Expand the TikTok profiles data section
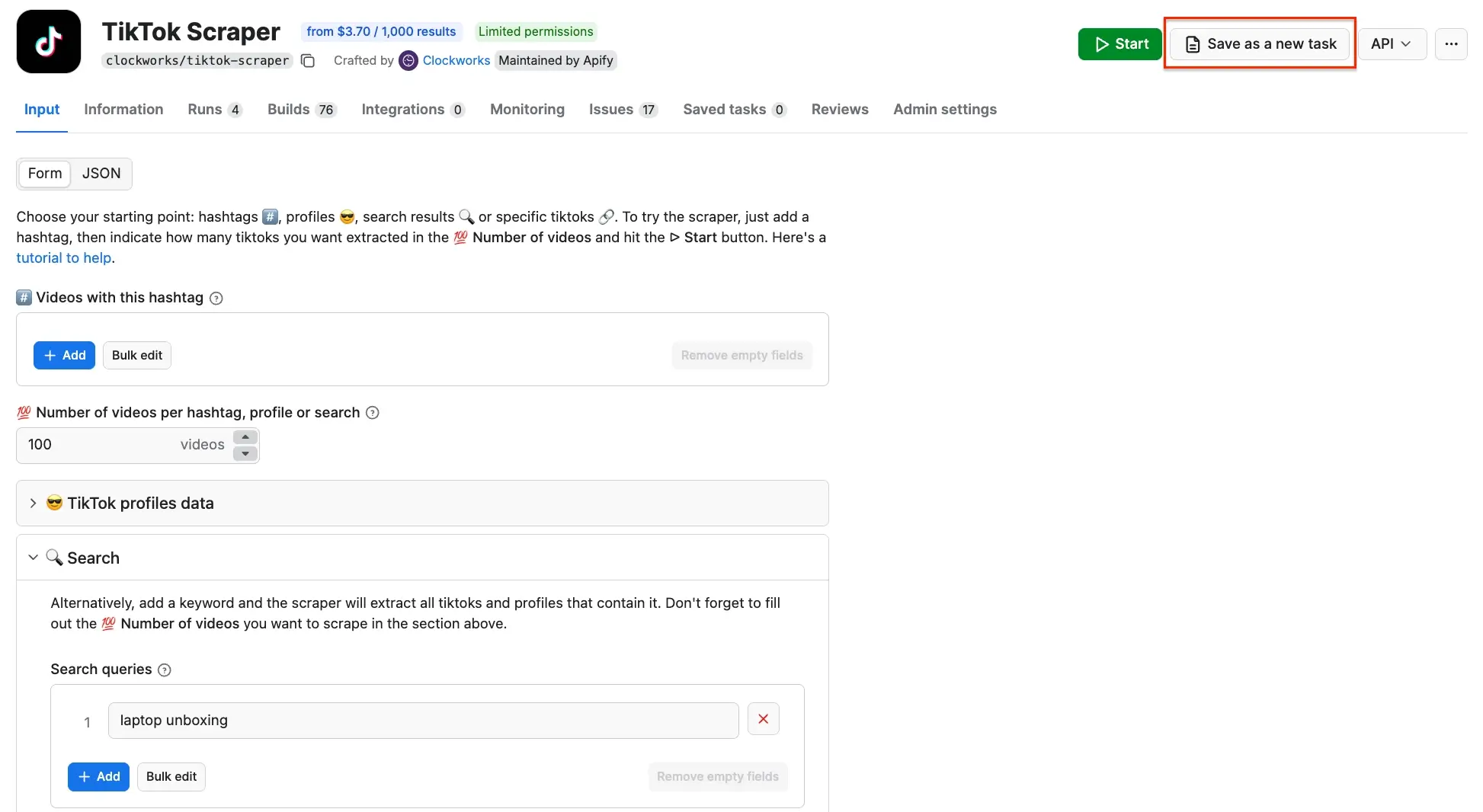Viewport: 1483px width, 812px height. pyautogui.click(x=422, y=504)
